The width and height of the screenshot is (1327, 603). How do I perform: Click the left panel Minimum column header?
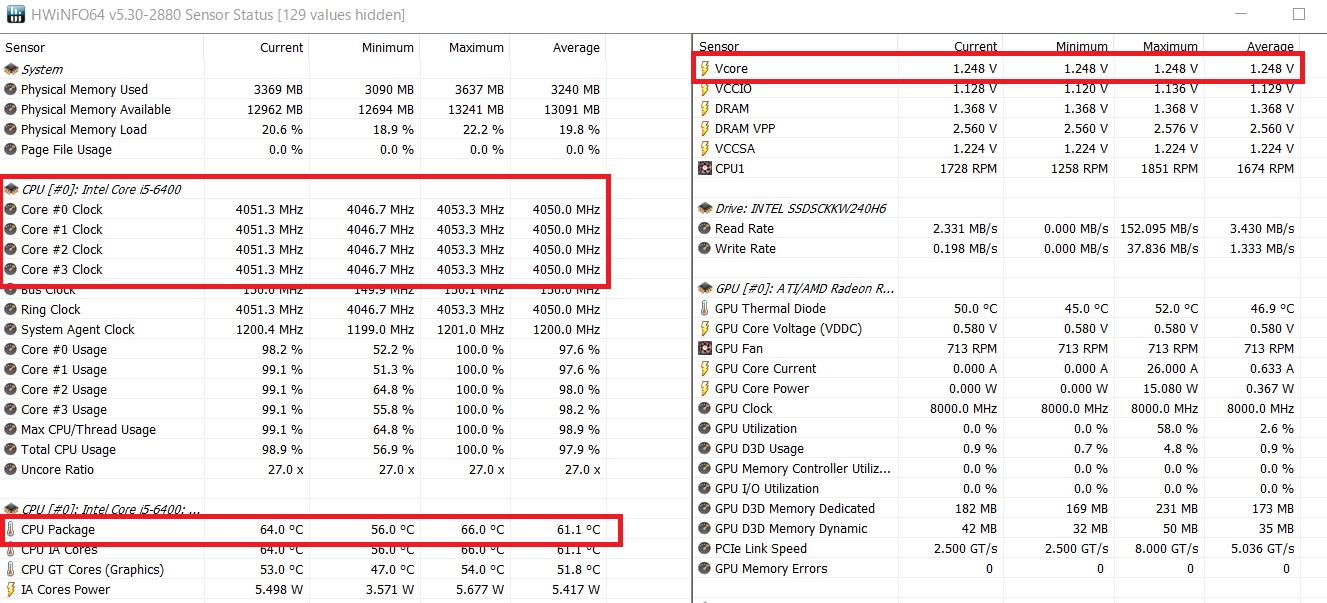pyautogui.click(x=365, y=47)
